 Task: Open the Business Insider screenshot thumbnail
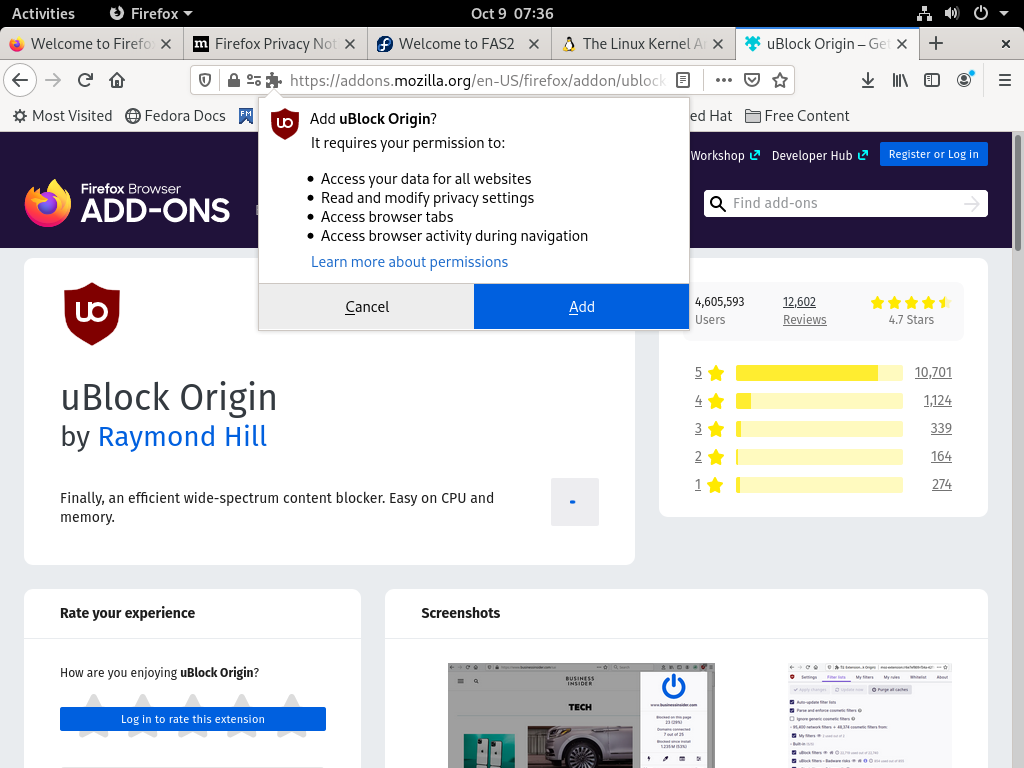[581, 716]
